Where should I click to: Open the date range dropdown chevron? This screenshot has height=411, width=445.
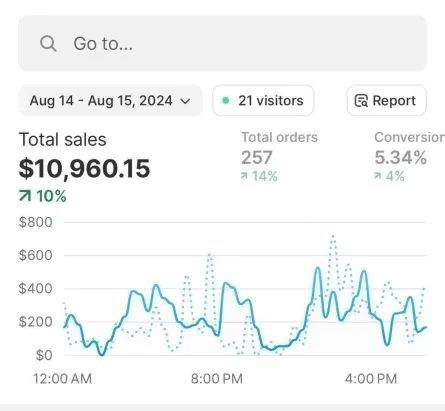(185, 101)
